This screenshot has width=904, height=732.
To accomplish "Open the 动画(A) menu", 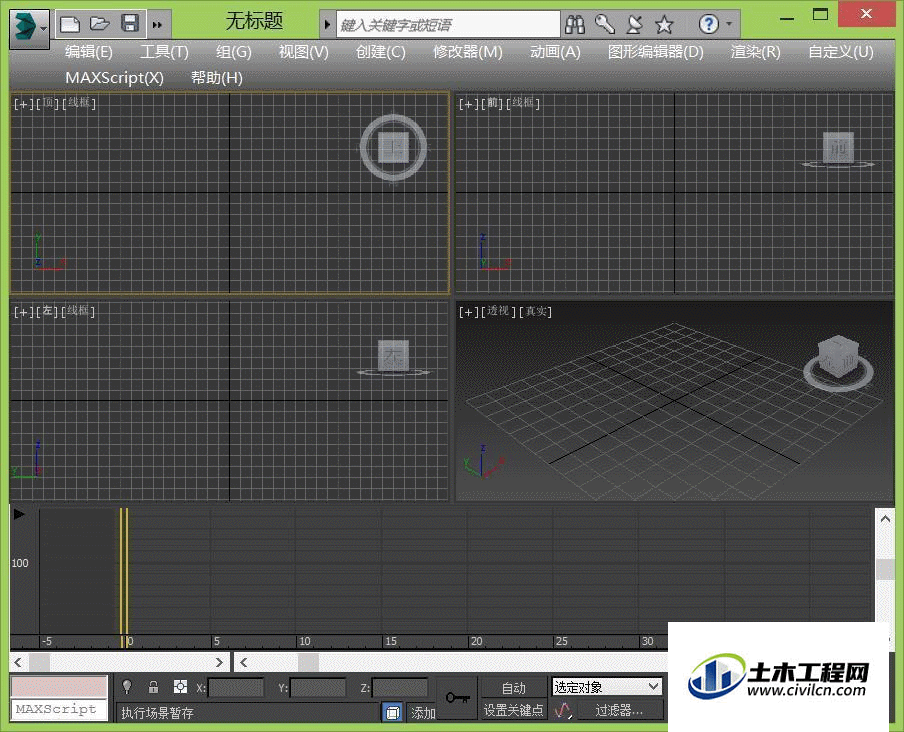I will click(555, 52).
